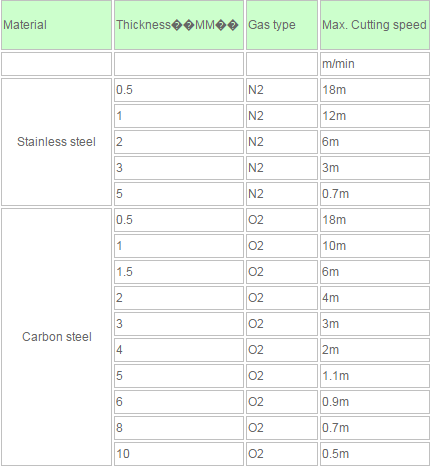Click the m/min unit cell
The height and width of the screenshot is (469, 431).
click(x=375, y=64)
